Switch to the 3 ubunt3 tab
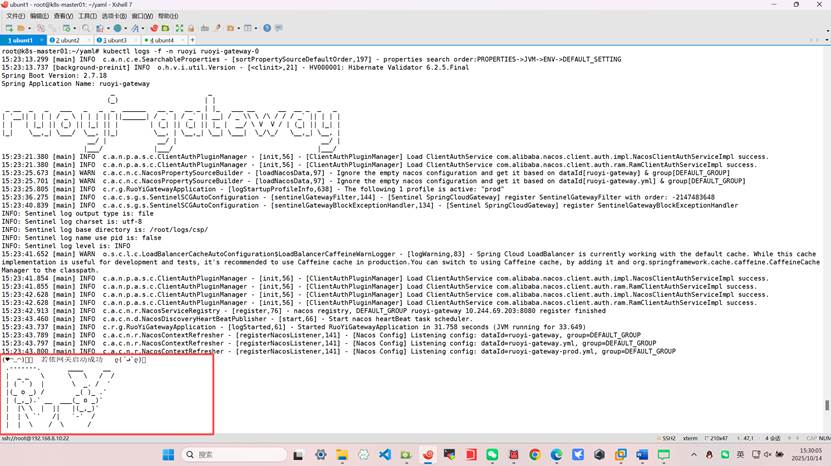The image size is (831, 466). pos(117,40)
